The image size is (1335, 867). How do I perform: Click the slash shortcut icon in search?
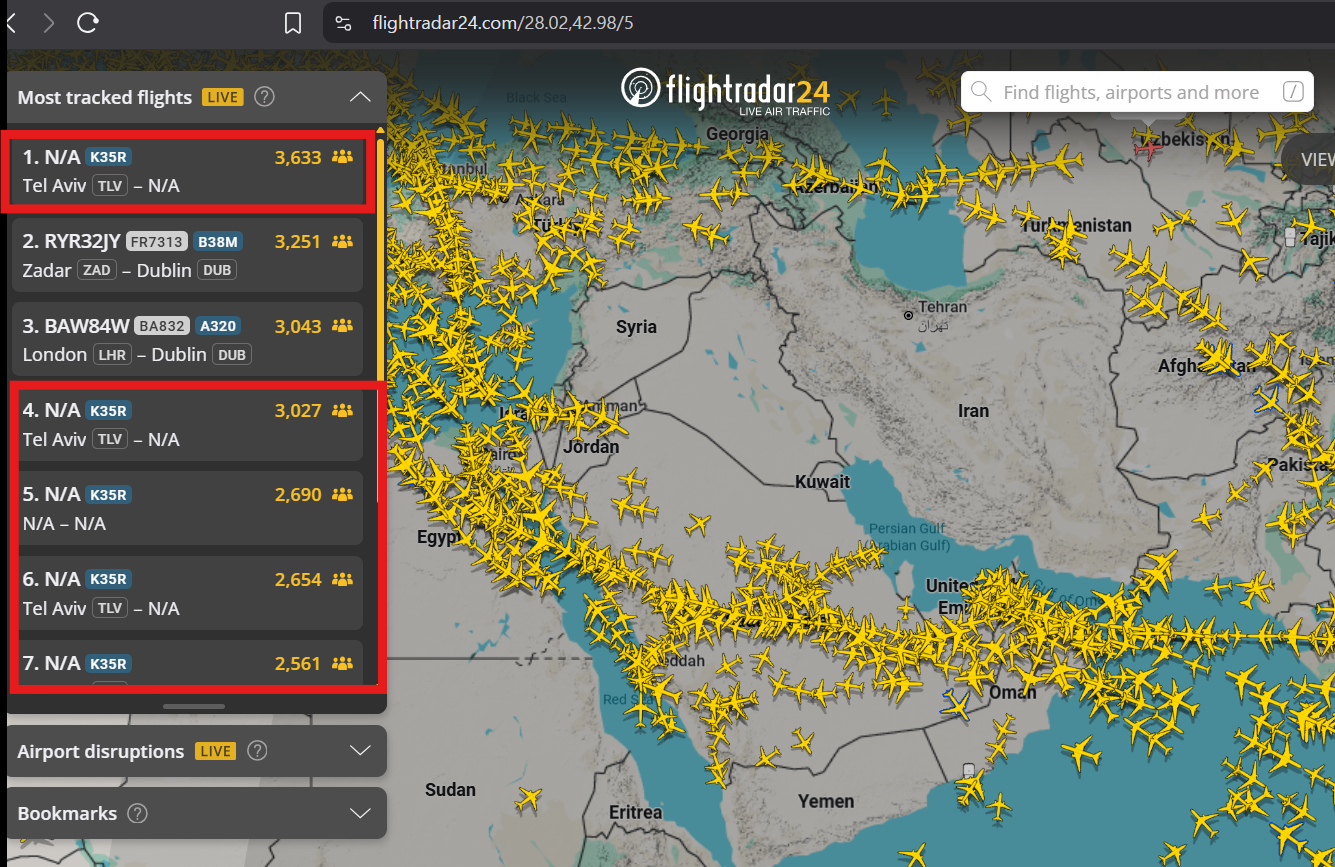click(x=1293, y=93)
